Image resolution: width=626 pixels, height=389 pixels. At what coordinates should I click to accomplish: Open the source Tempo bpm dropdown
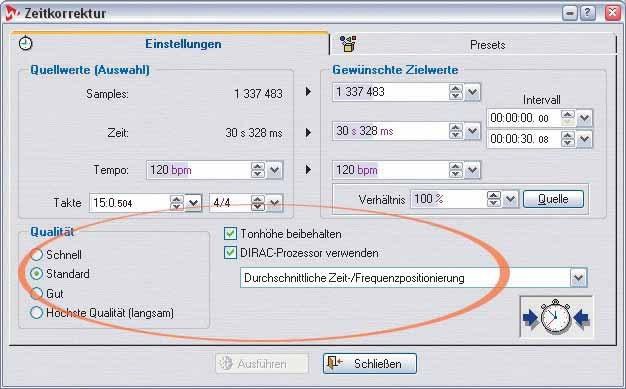(275, 170)
